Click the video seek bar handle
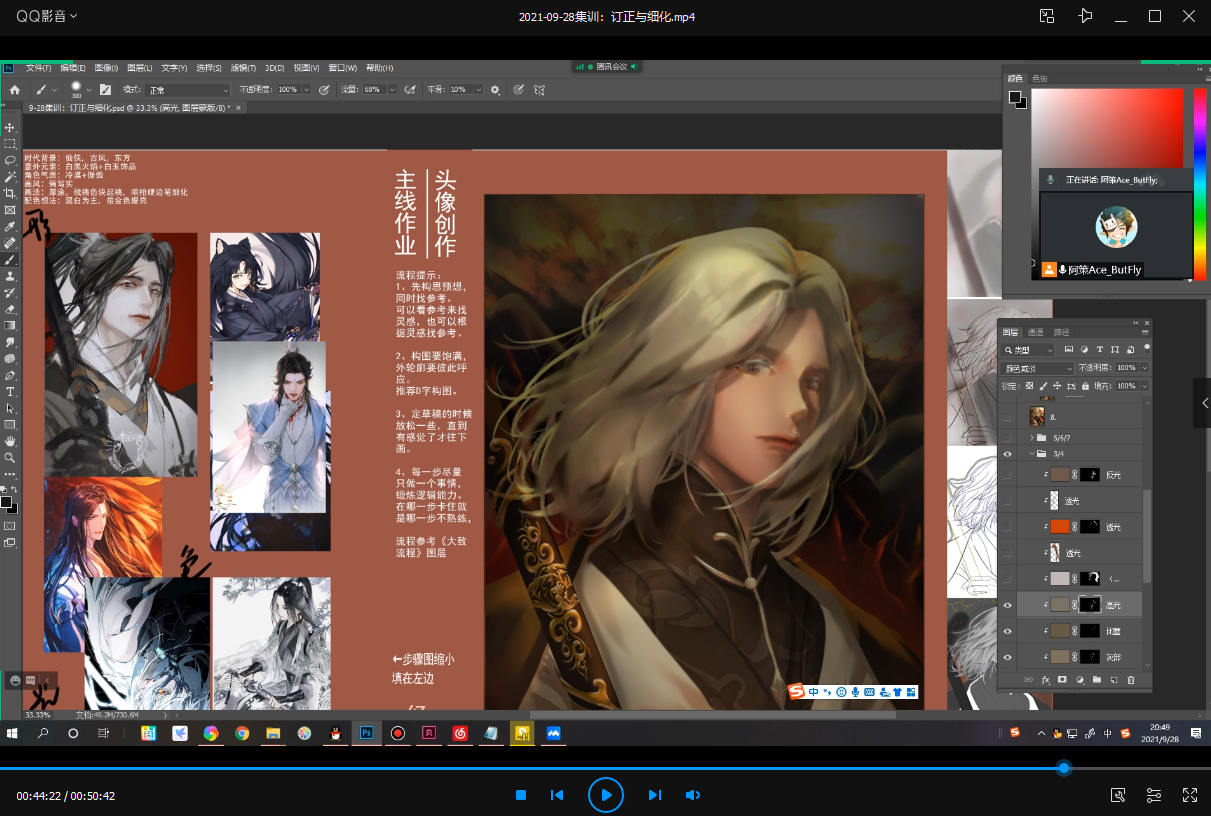 [x=1064, y=768]
